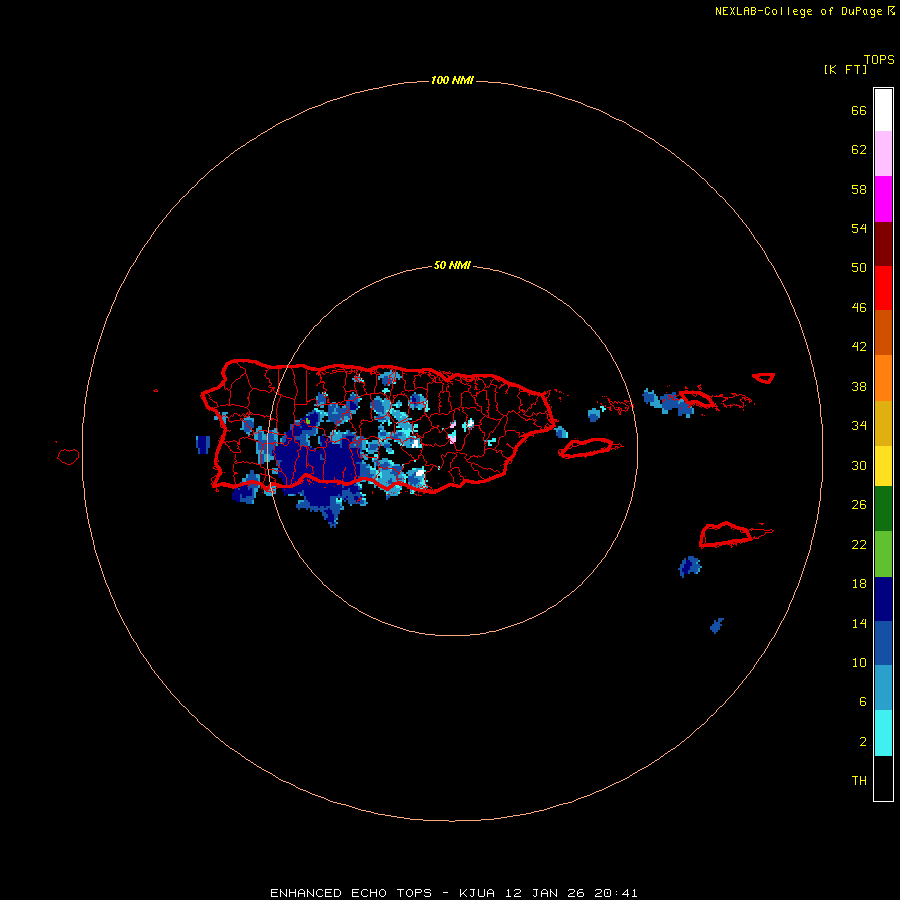
Task: Click the '100 NMI' range ring label
Action: [452, 80]
